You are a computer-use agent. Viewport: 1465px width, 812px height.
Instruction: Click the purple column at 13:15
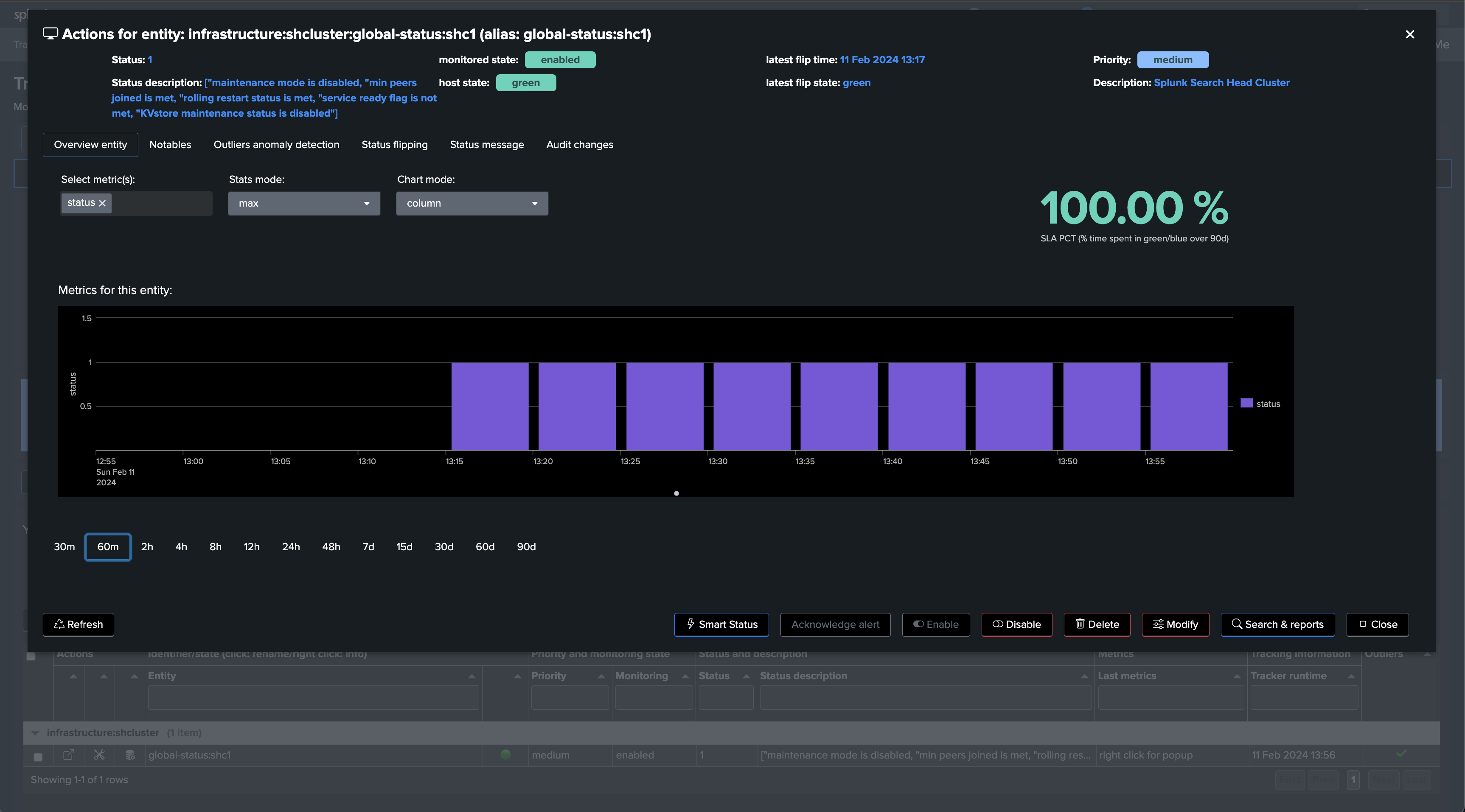click(490, 406)
